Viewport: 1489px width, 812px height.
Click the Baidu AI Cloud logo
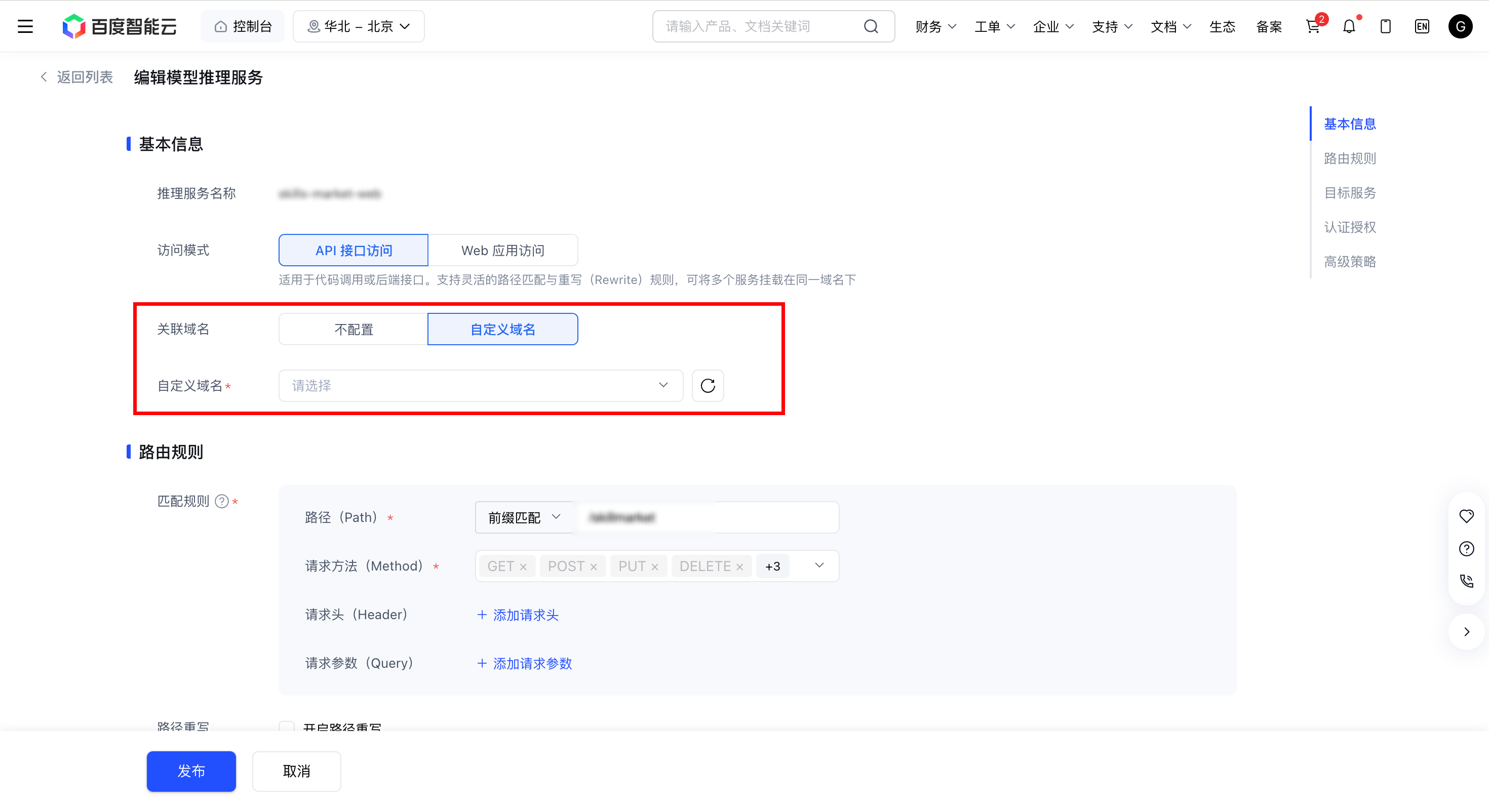[x=120, y=27]
